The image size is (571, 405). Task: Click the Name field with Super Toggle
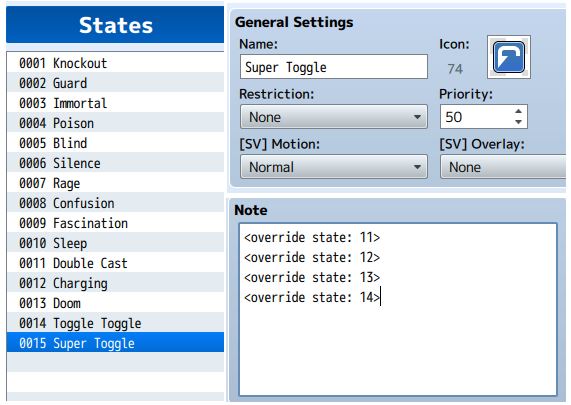click(x=334, y=67)
